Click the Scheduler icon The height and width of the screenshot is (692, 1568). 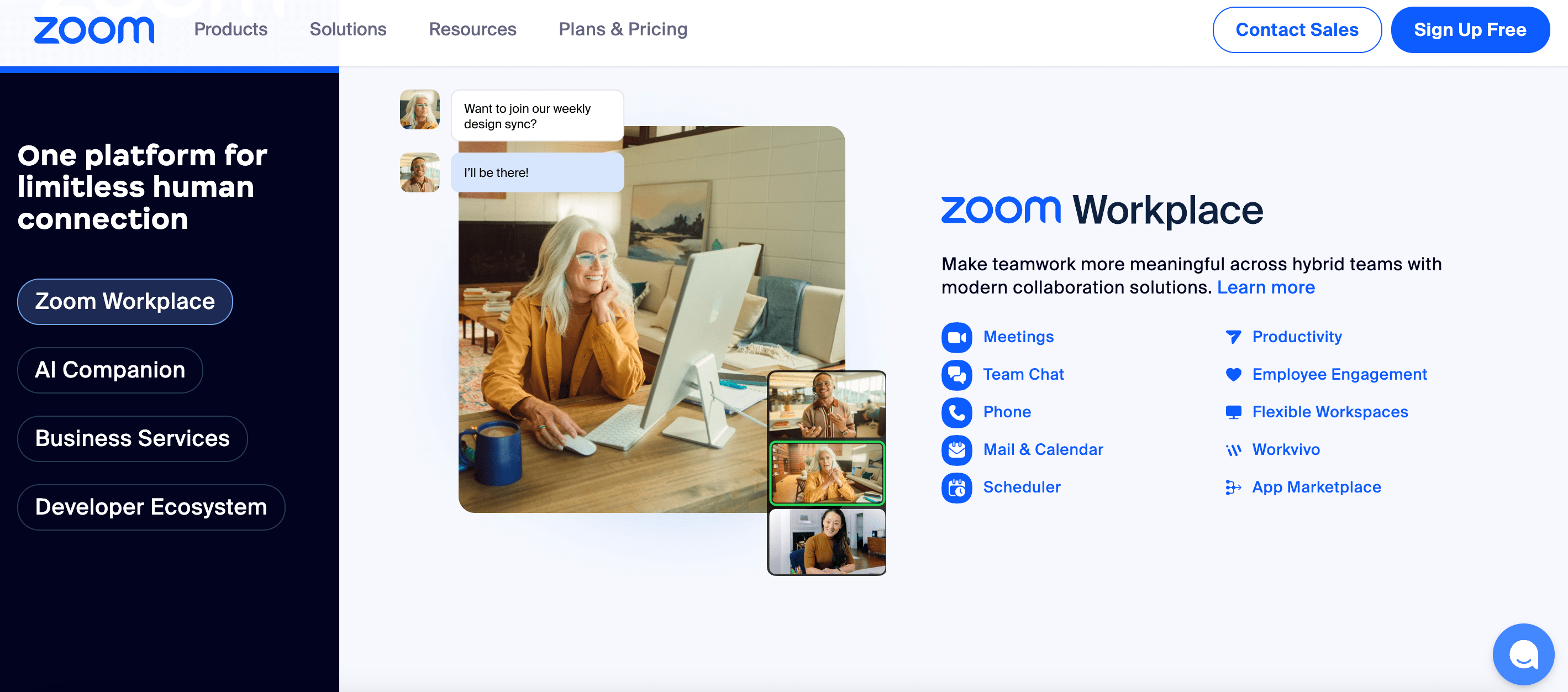point(956,487)
